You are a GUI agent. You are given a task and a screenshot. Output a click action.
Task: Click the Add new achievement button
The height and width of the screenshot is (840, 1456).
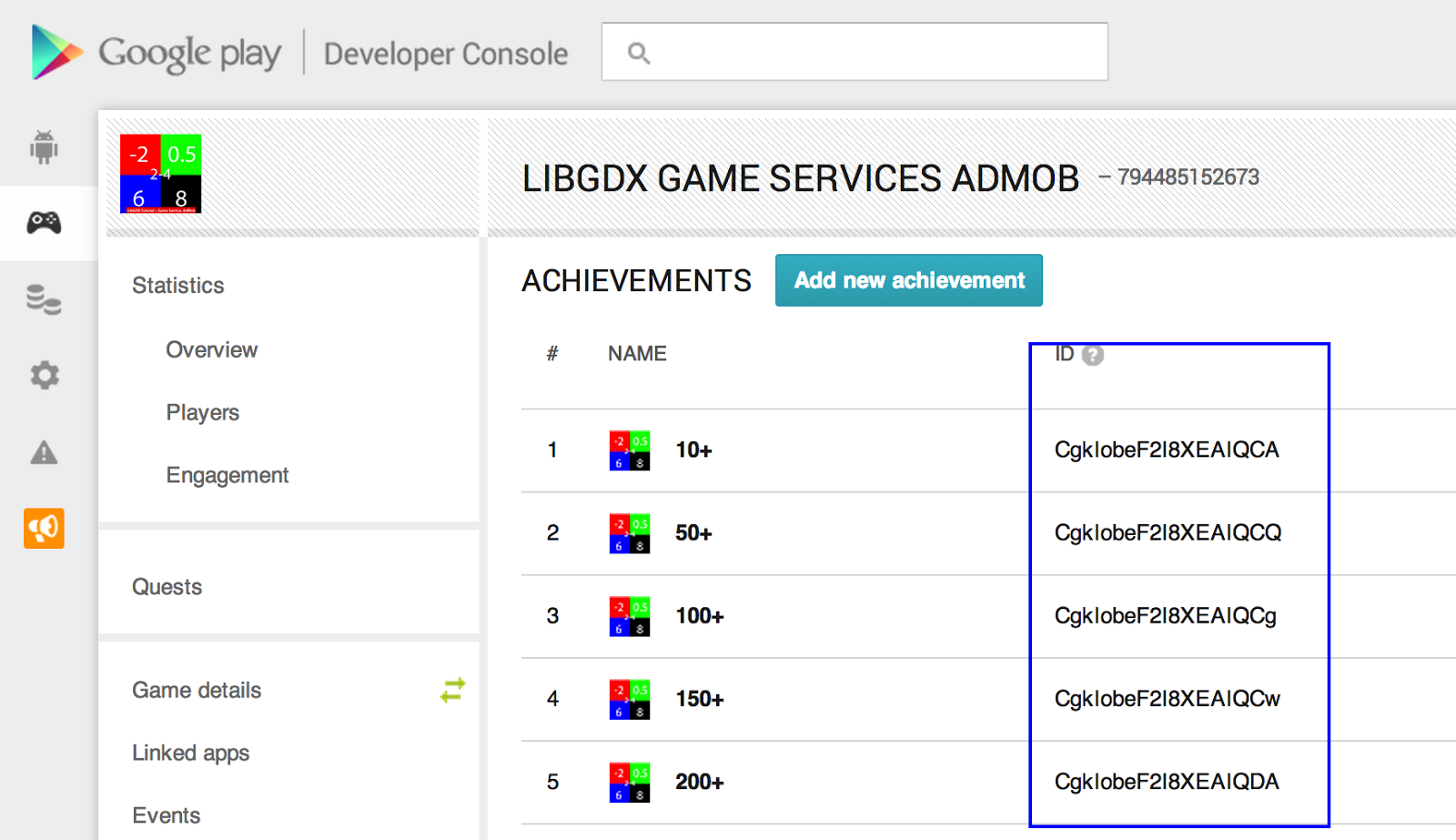(x=908, y=280)
